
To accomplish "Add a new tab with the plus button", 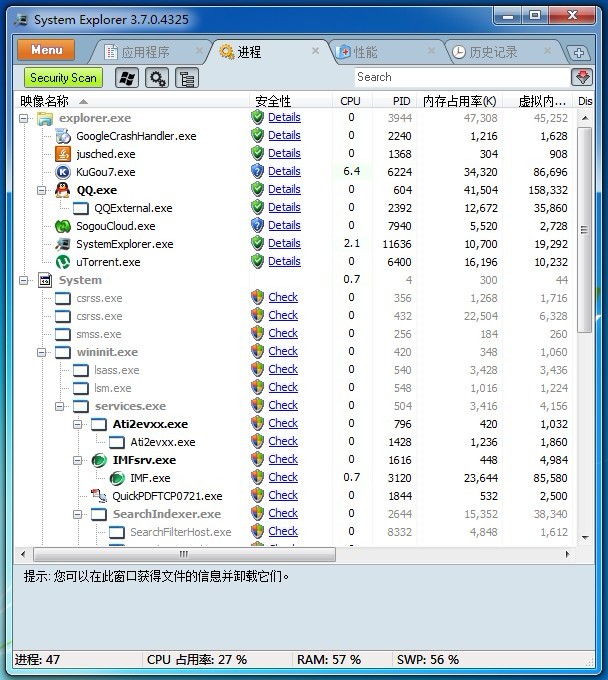I will point(579,53).
